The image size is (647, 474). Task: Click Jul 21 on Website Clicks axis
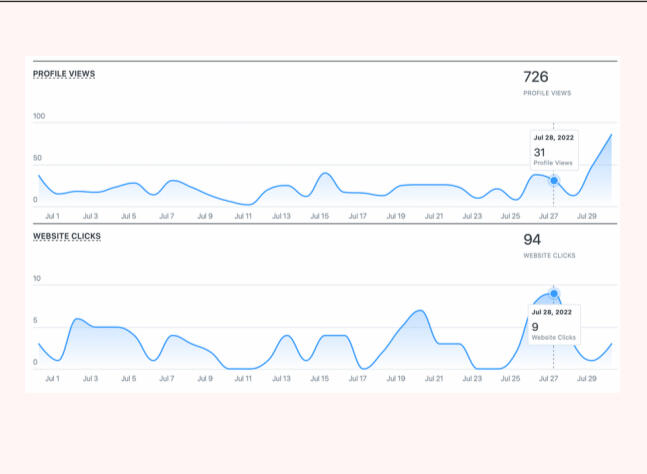tap(434, 379)
